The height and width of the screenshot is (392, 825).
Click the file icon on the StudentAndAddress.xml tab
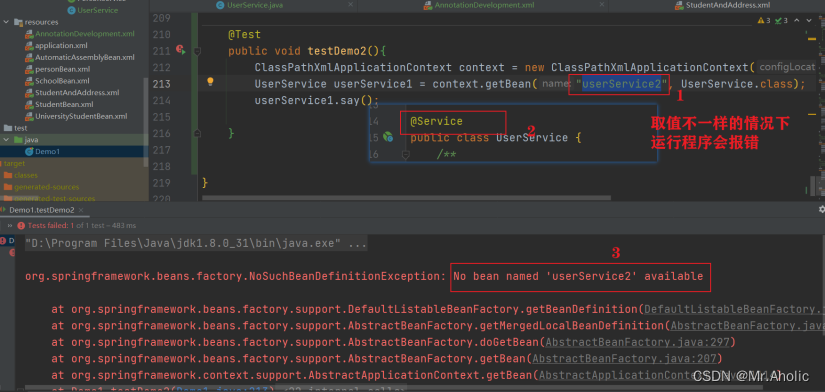(x=679, y=5)
